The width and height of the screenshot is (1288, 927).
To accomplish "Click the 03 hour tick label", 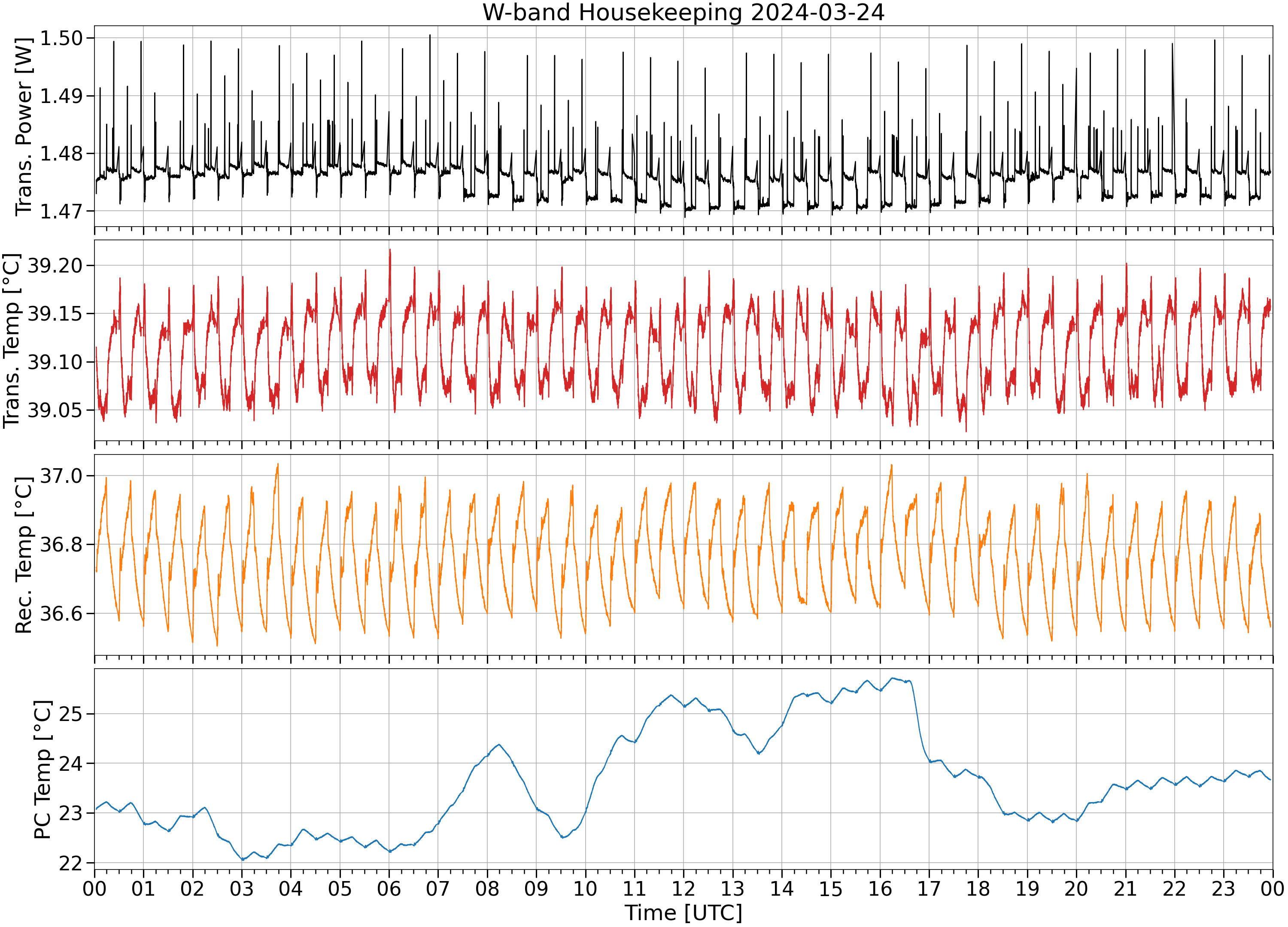I will pyautogui.click(x=241, y=888).
